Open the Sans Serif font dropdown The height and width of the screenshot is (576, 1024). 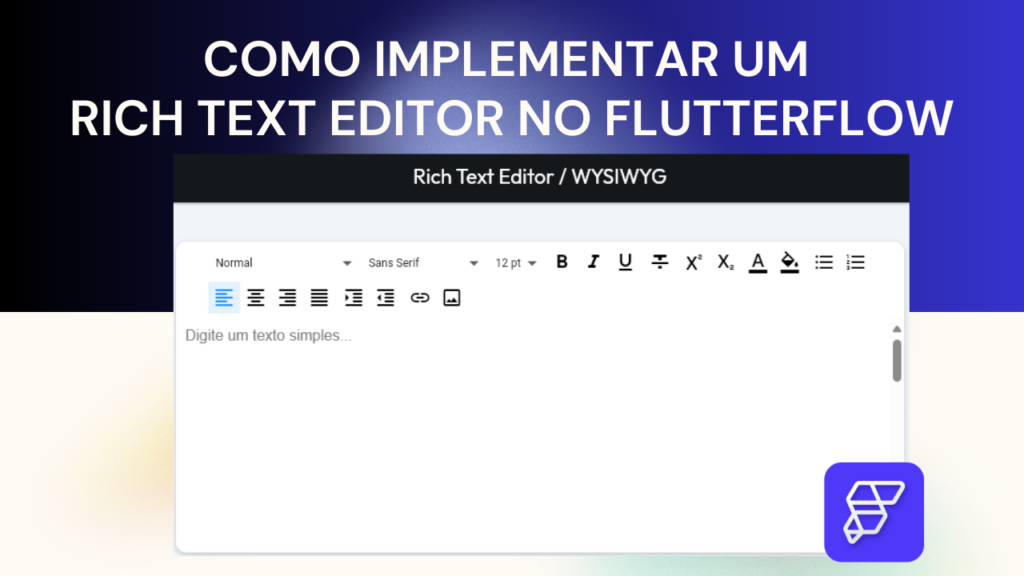pyautogui.click(x=420, y=262)
